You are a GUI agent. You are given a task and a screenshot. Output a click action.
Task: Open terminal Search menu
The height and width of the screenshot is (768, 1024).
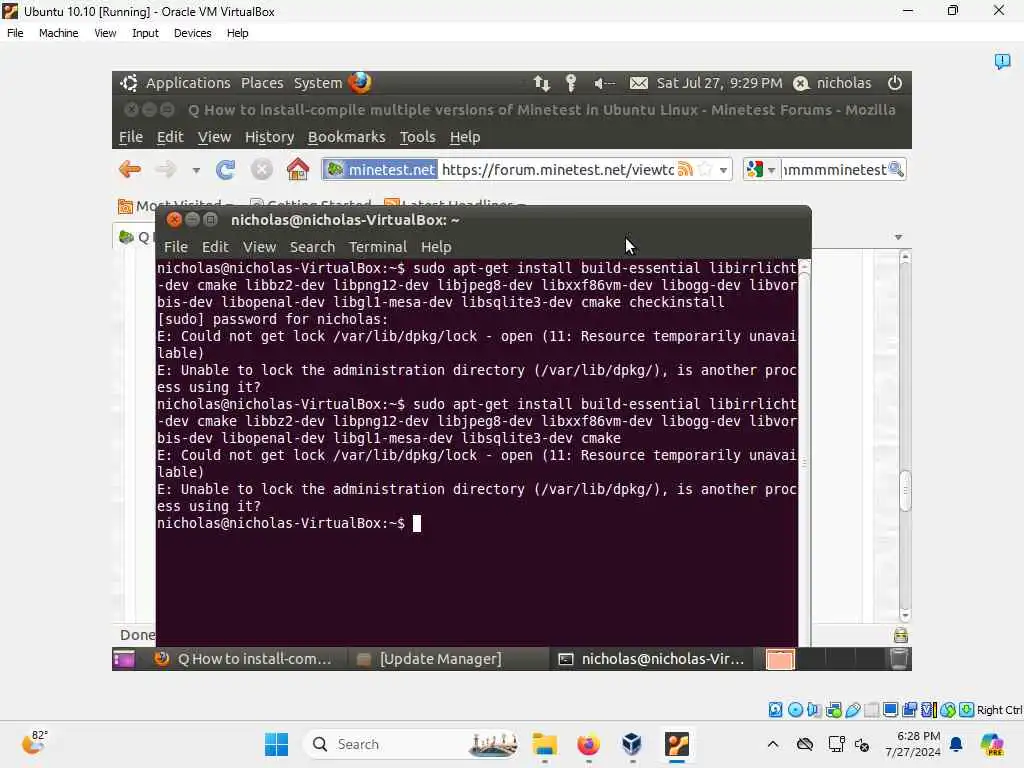[312, 247]
